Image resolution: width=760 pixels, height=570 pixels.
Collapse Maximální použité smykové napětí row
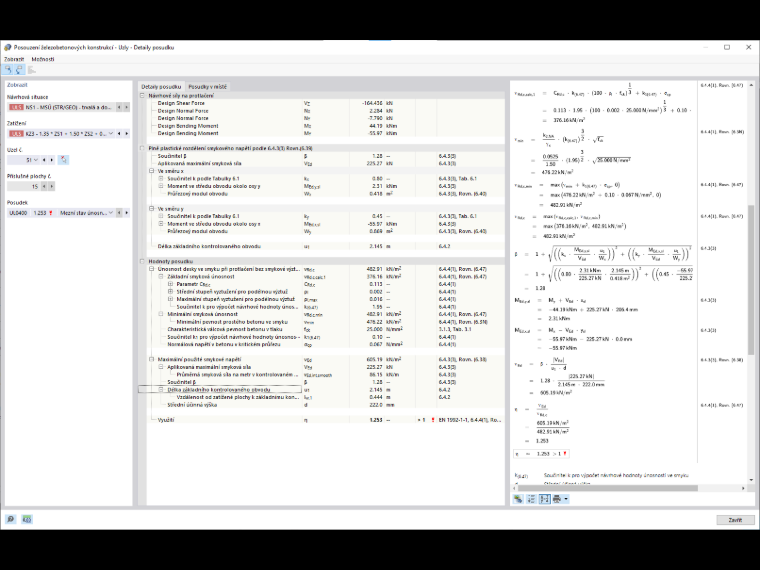[152, 360]
